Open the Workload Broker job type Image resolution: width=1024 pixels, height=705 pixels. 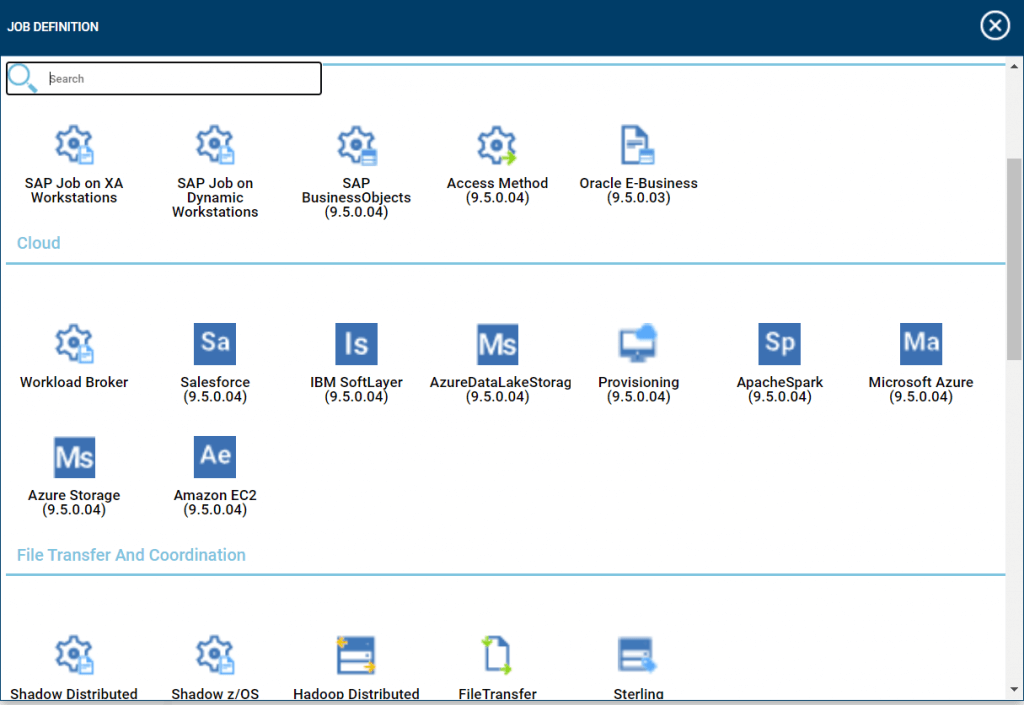pyautogui.click(x=74, y=344)
